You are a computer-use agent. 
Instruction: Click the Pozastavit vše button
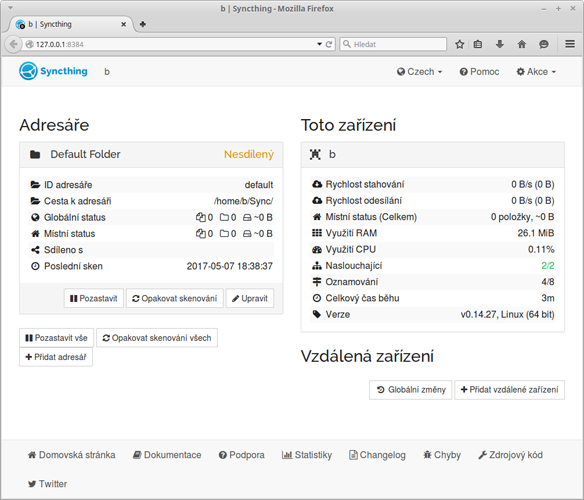click(57, 338)
